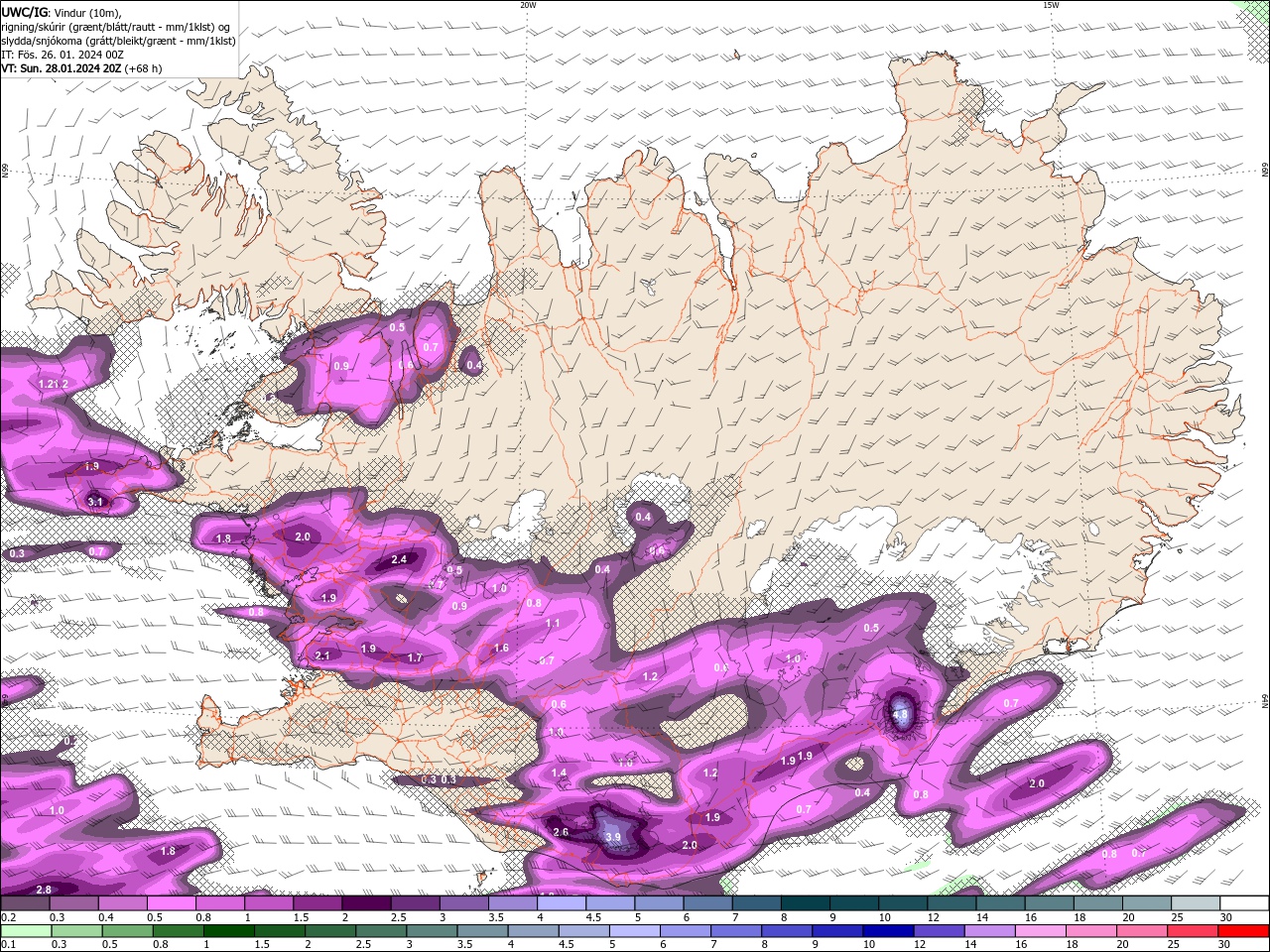Viewport: 1270px width, 952px height.
Task: Select the dark green lower legend swatch between 1 and 1.5
Action: (229, 931)
